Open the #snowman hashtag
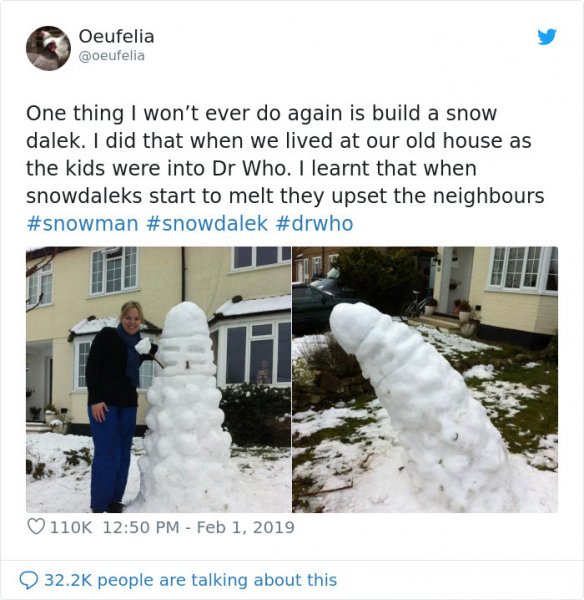The image size is (584, 600). click(82, 223)
